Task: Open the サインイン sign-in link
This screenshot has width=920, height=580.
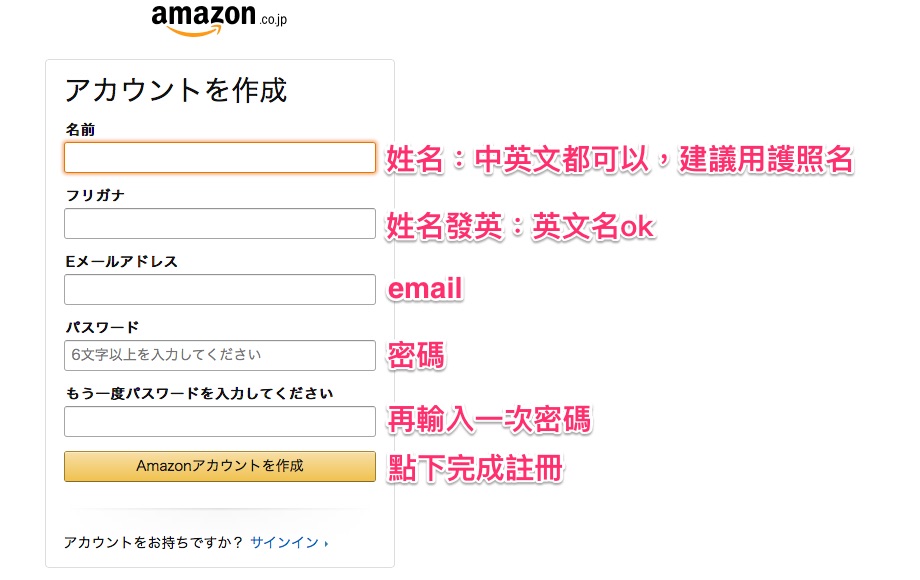Action: coord(285,542)
